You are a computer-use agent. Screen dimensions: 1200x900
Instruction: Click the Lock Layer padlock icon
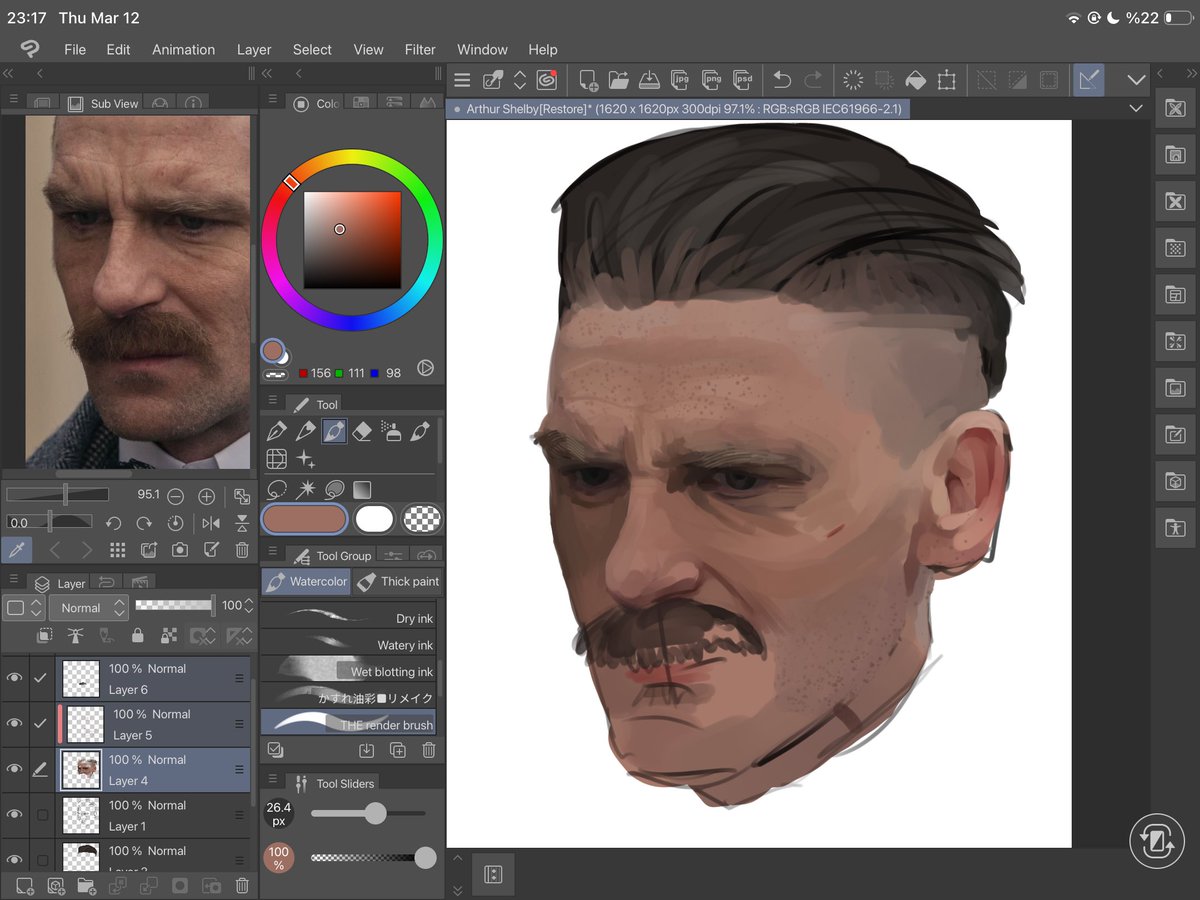pos(137,635)
